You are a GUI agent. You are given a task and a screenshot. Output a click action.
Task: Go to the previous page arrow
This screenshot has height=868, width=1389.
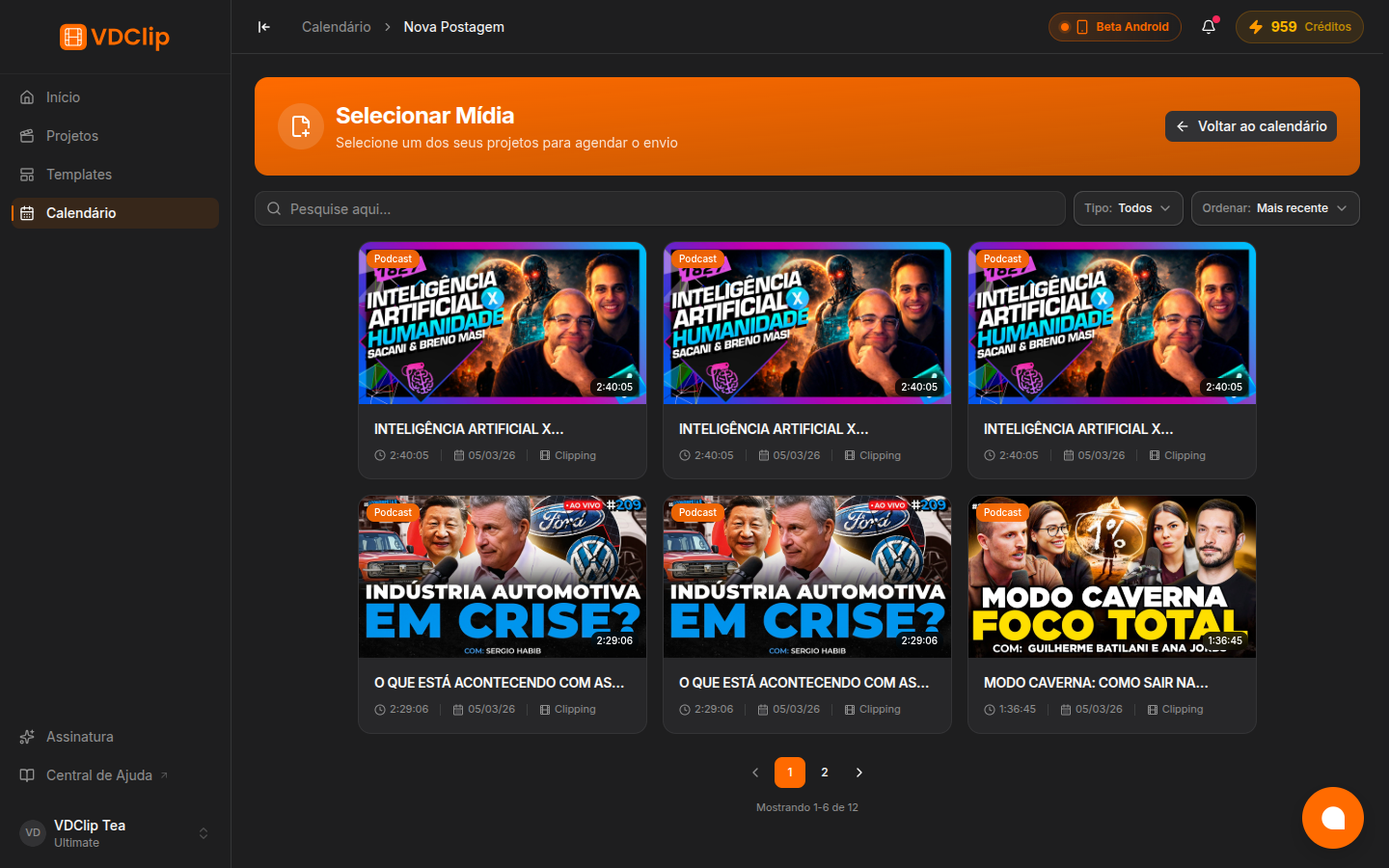(x=755, y=773)
